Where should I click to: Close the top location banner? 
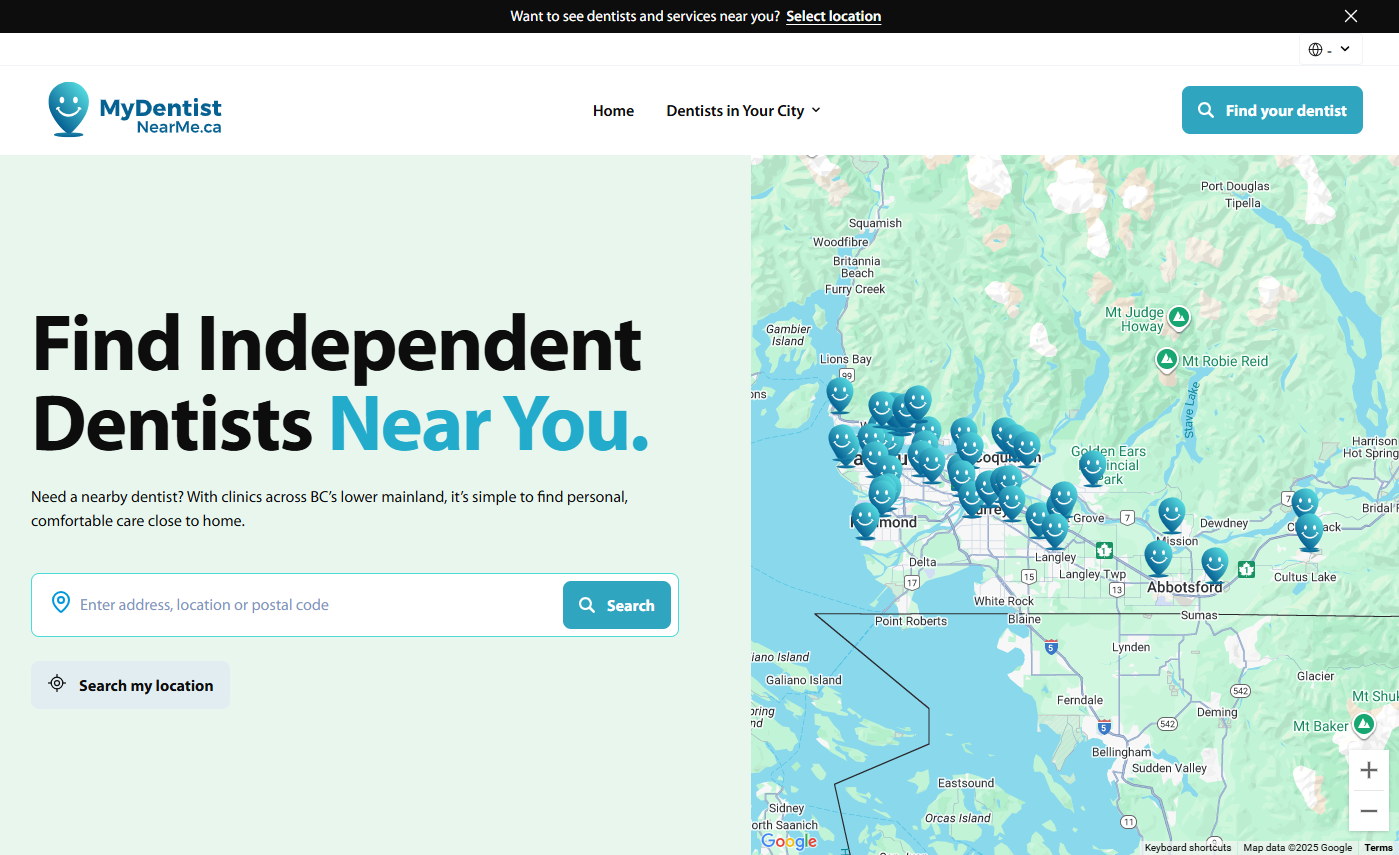[x=1351, y=16]
